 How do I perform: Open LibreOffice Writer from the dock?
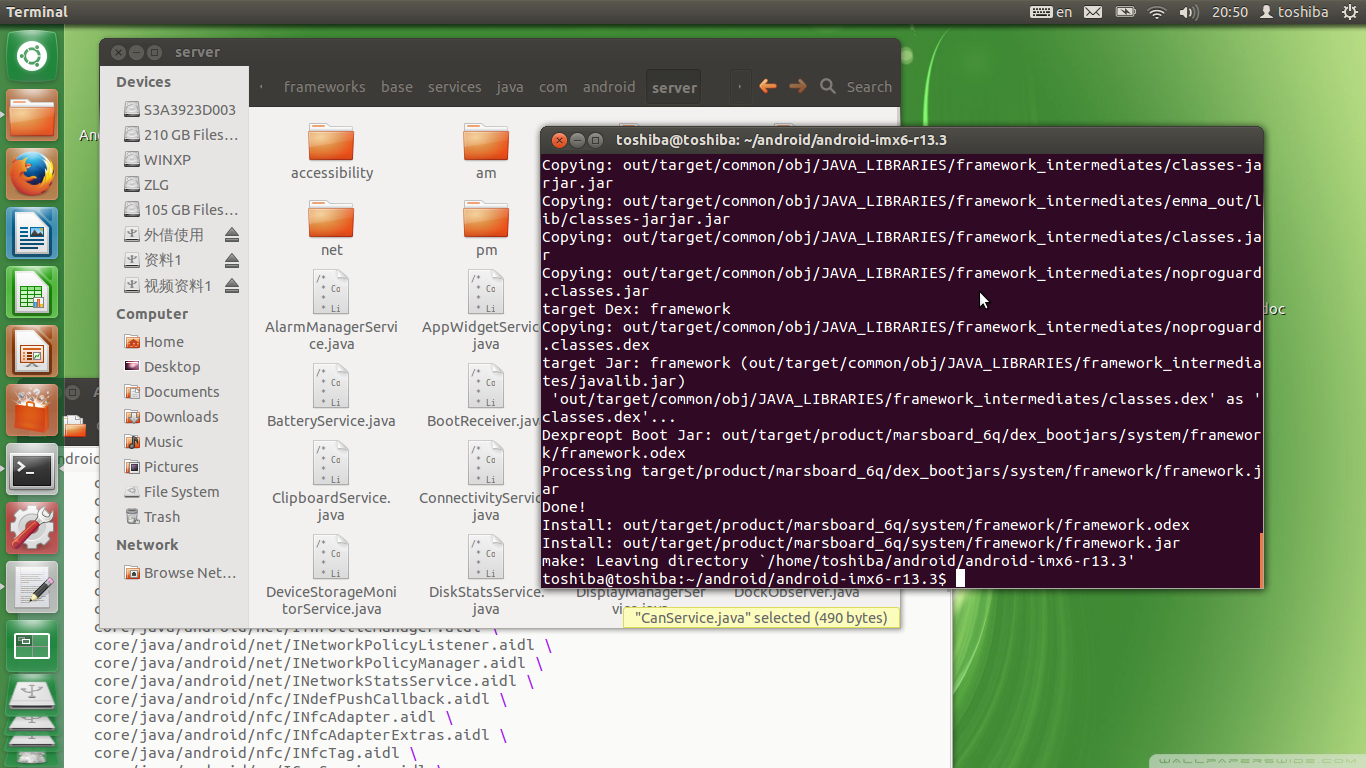[32, 234]
